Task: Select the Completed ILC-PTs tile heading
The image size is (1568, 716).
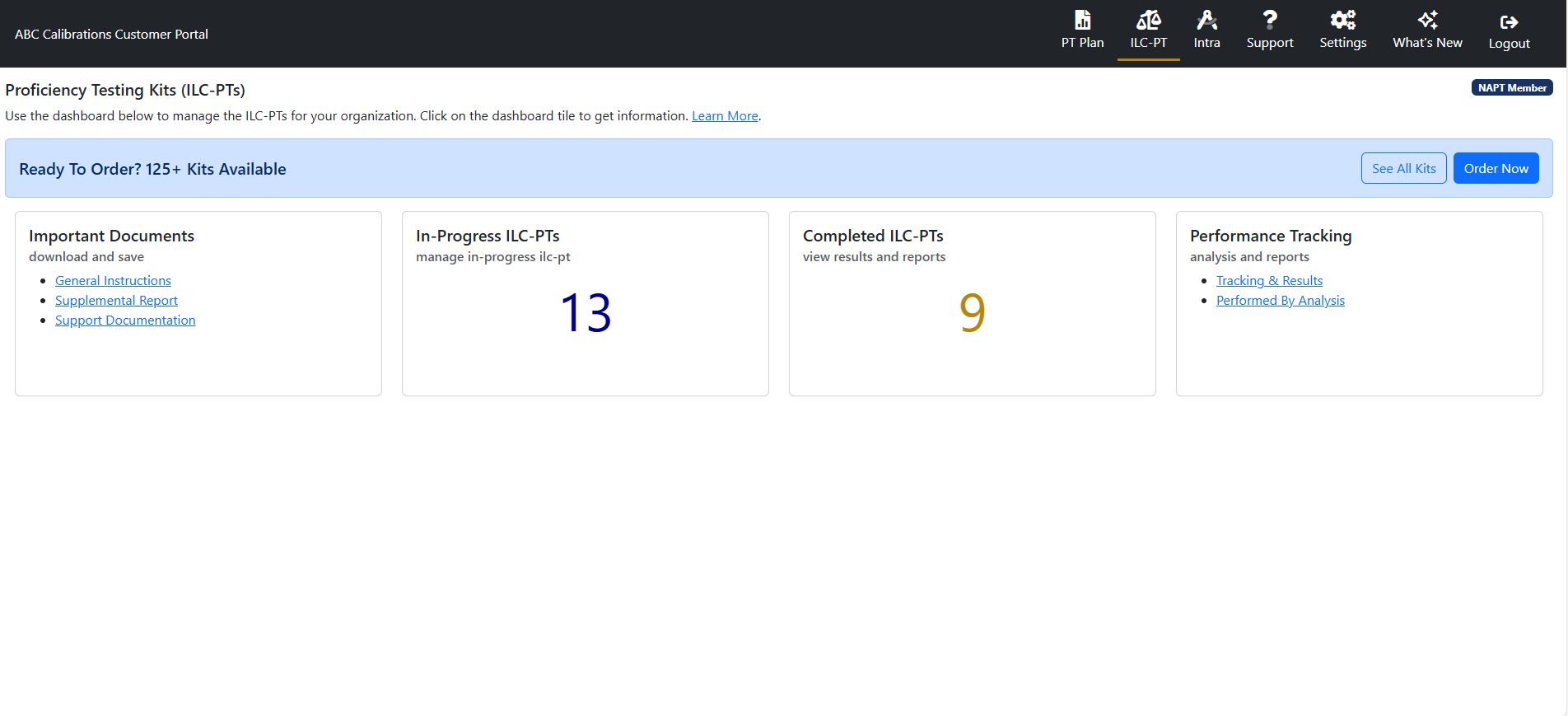Action: pos(873,236)
